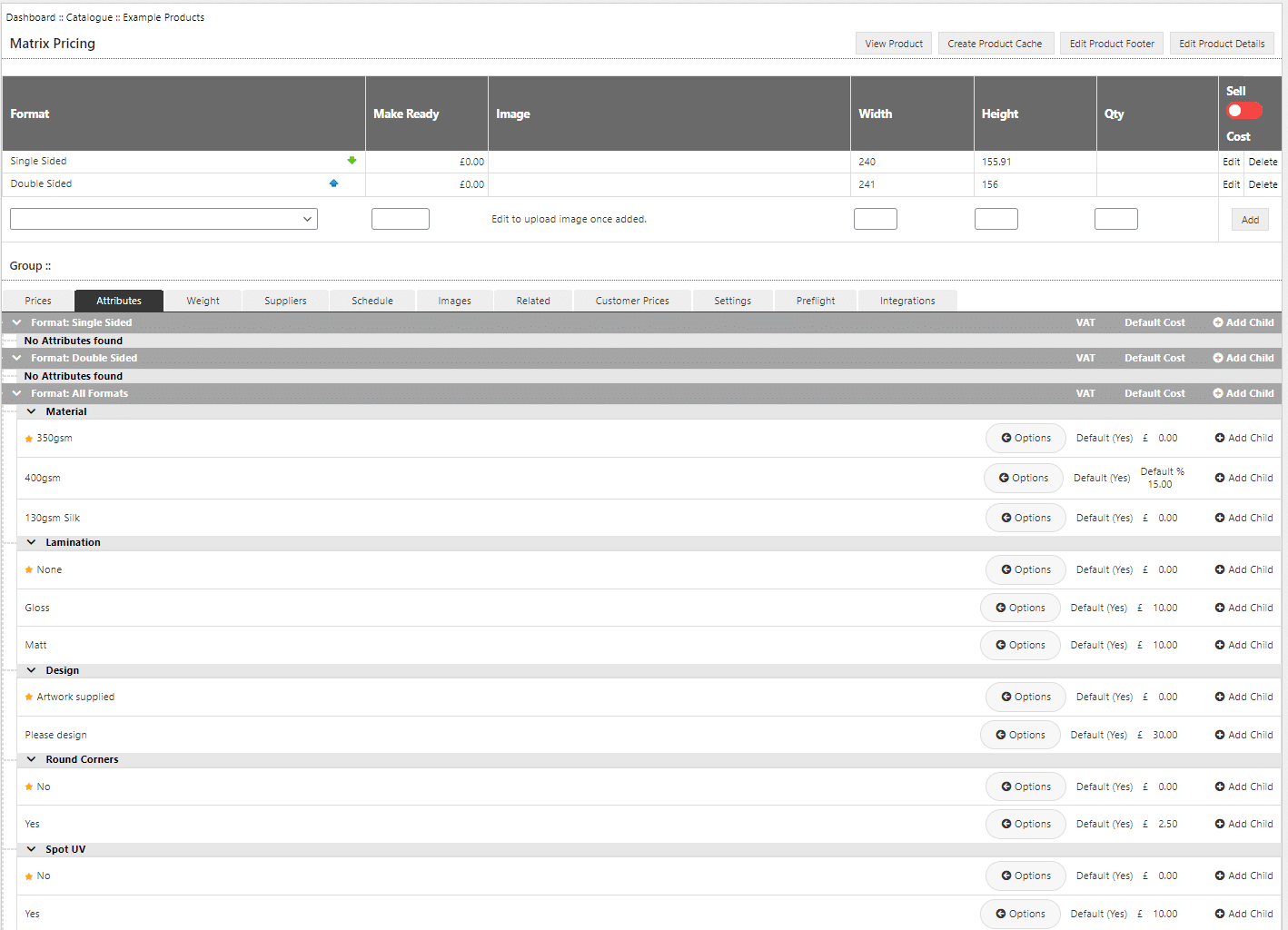Screen dimensions: 1288x930
Task: Open Options for 400gsm material
Action: click(x=1023, y=478)
